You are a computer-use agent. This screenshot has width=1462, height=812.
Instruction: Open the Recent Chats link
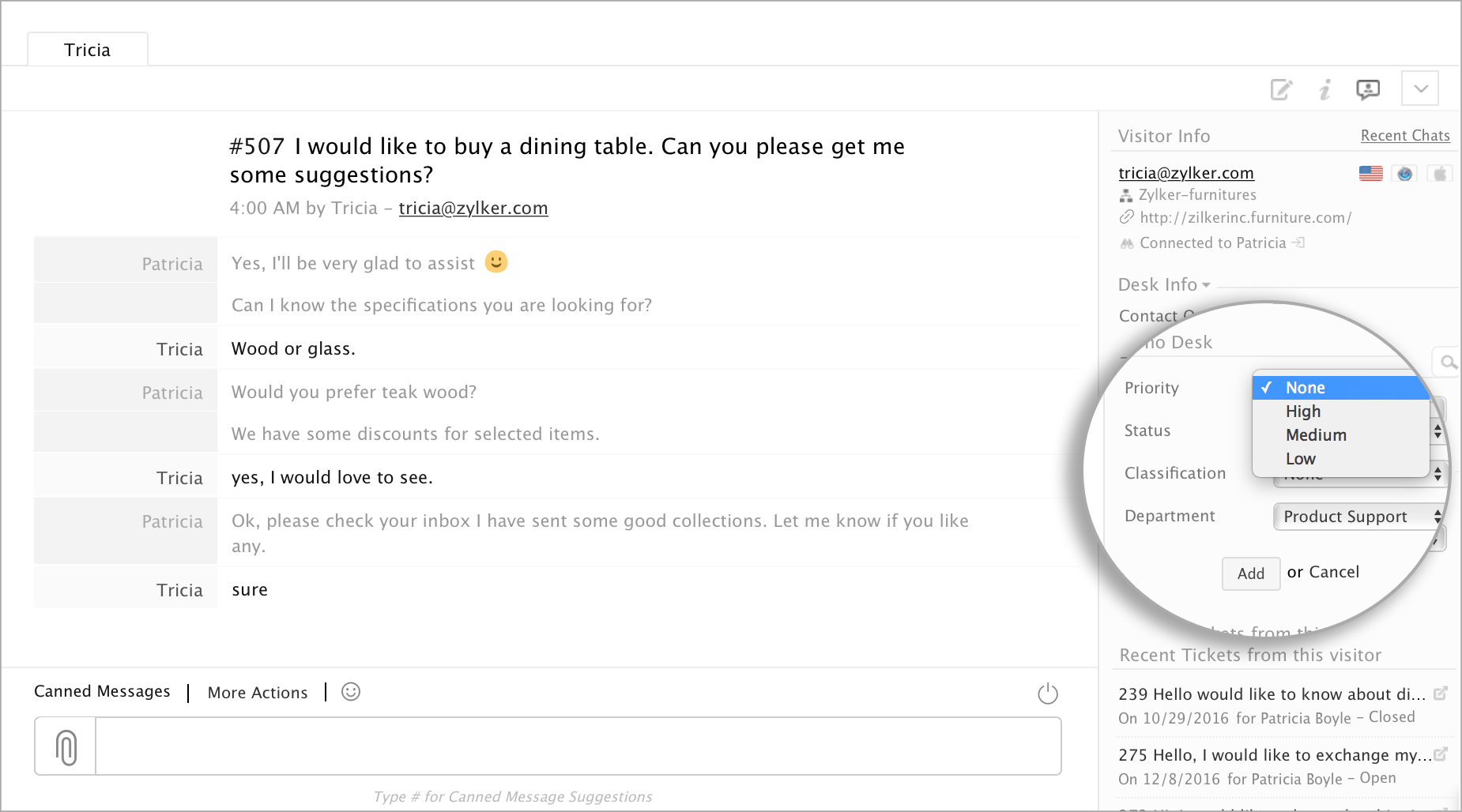(1405, 136)
